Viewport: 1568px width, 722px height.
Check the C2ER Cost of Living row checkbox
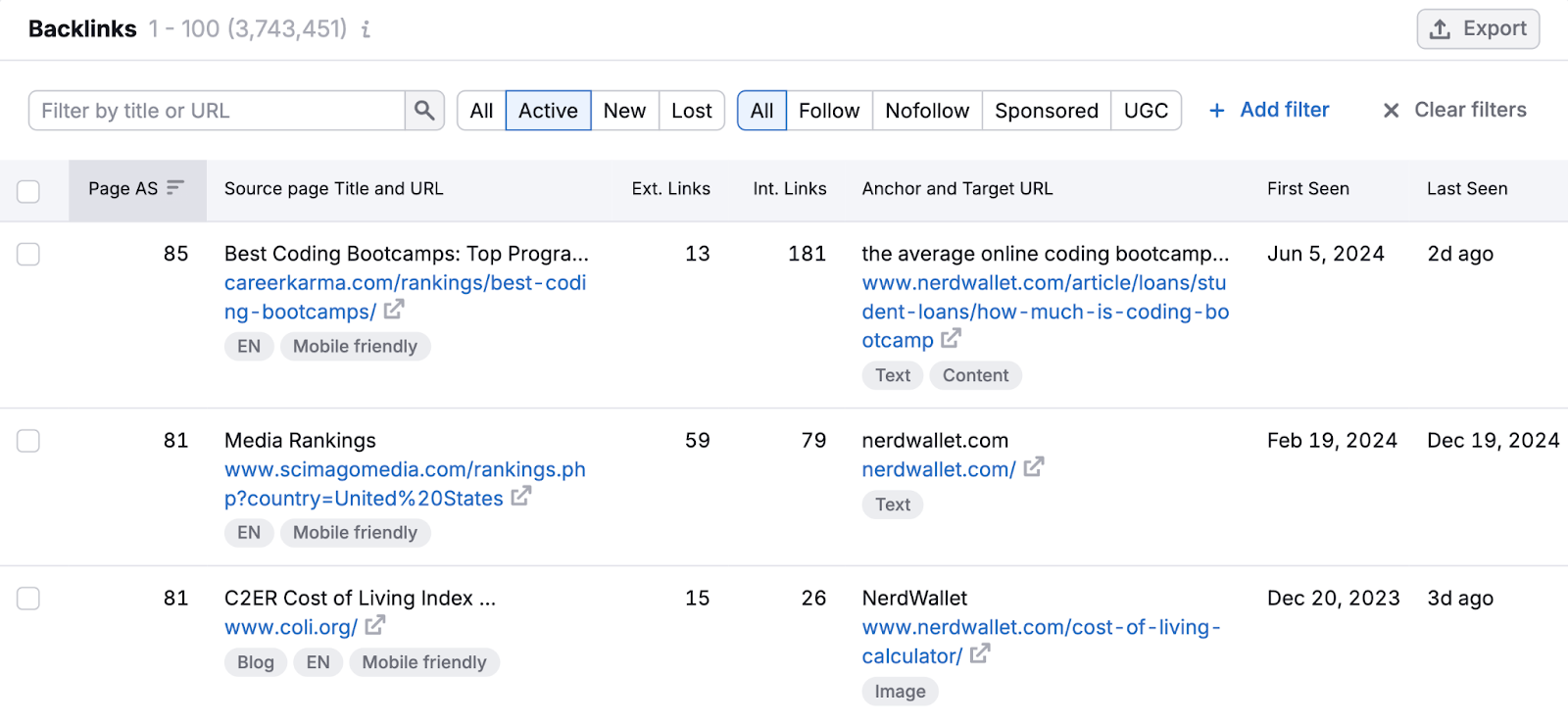click(28, 599)
